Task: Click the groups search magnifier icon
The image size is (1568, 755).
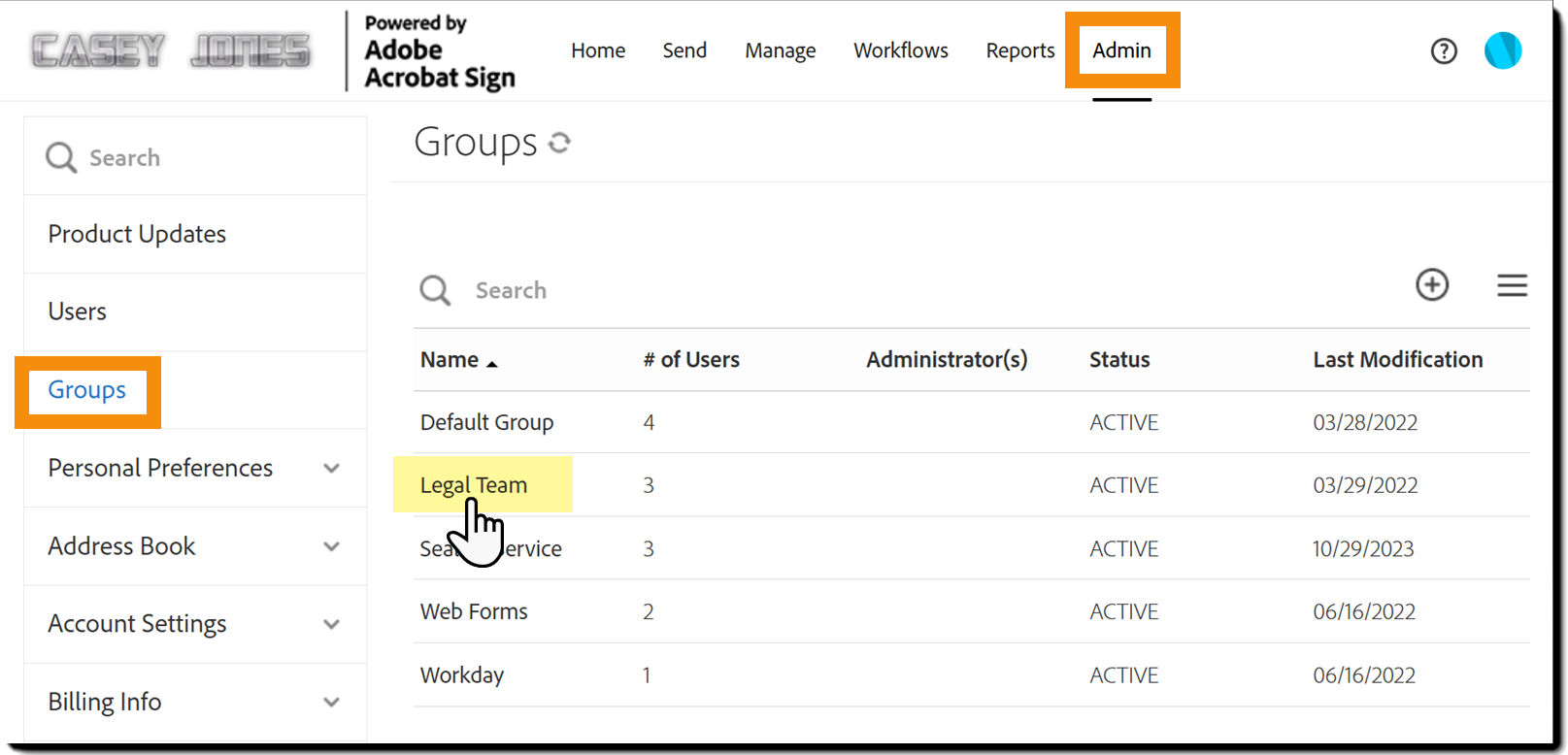Action: [435, 290]
